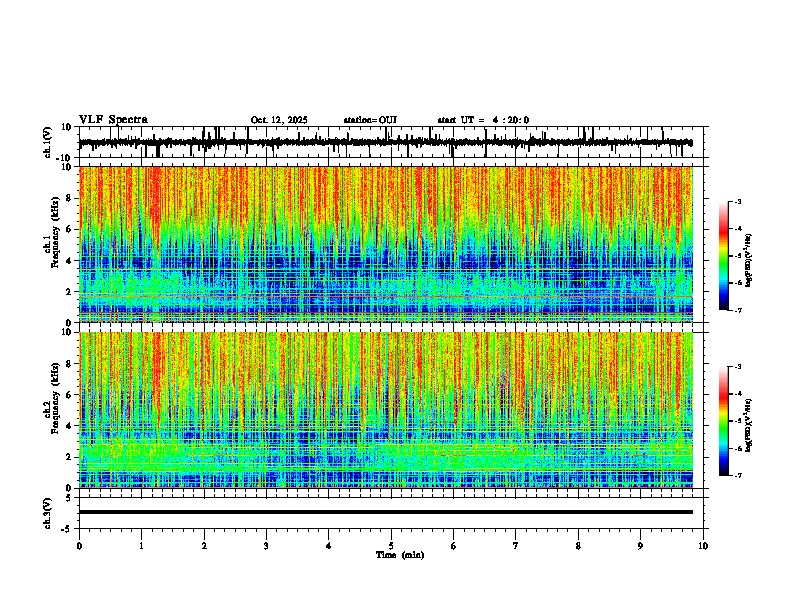The height and width of the screenshot is (612, 792).
Task: Click the ch.2 spectrogram color scale bar
Action: click(723, 421)
